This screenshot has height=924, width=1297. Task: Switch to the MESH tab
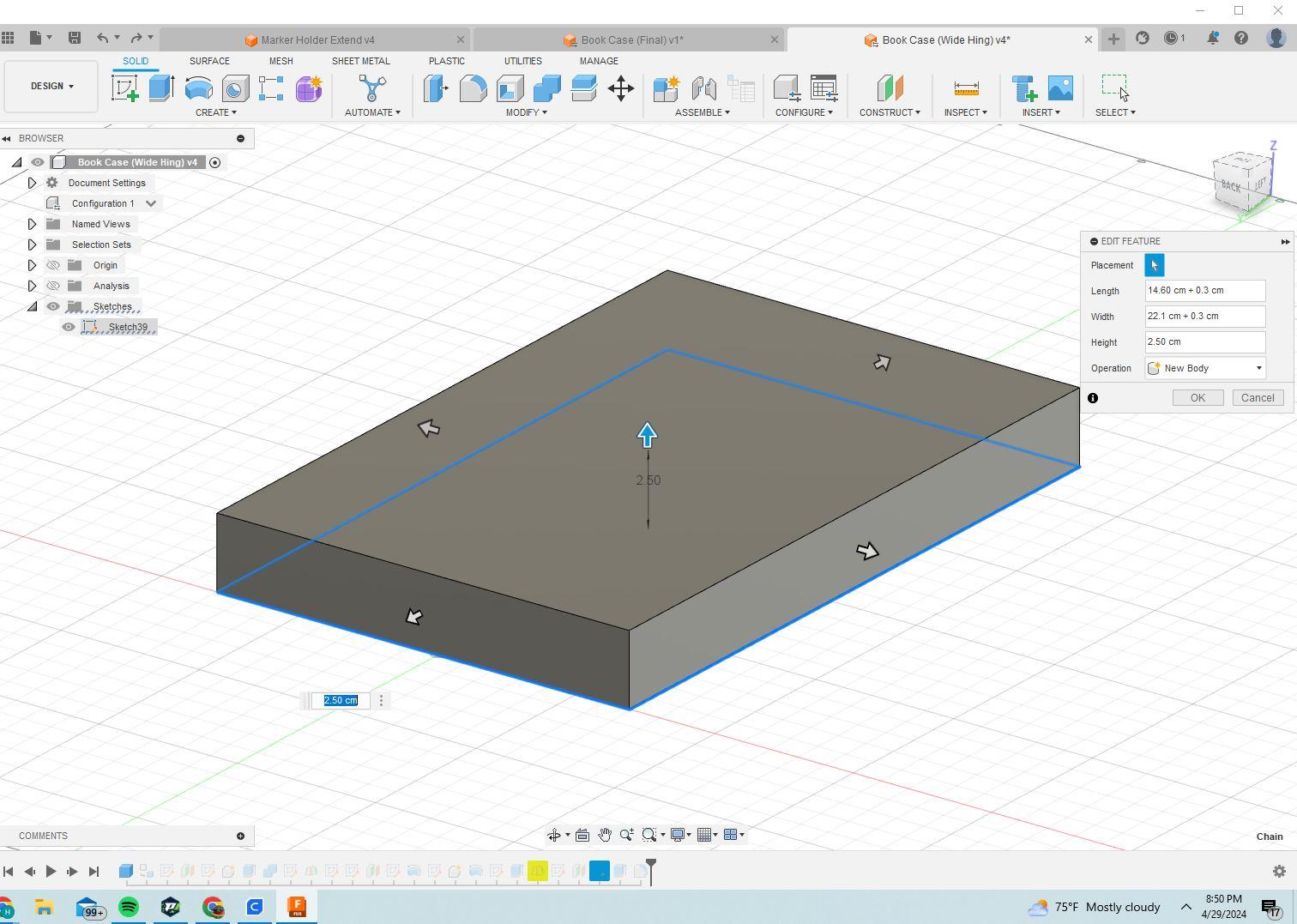coord(281,61)
